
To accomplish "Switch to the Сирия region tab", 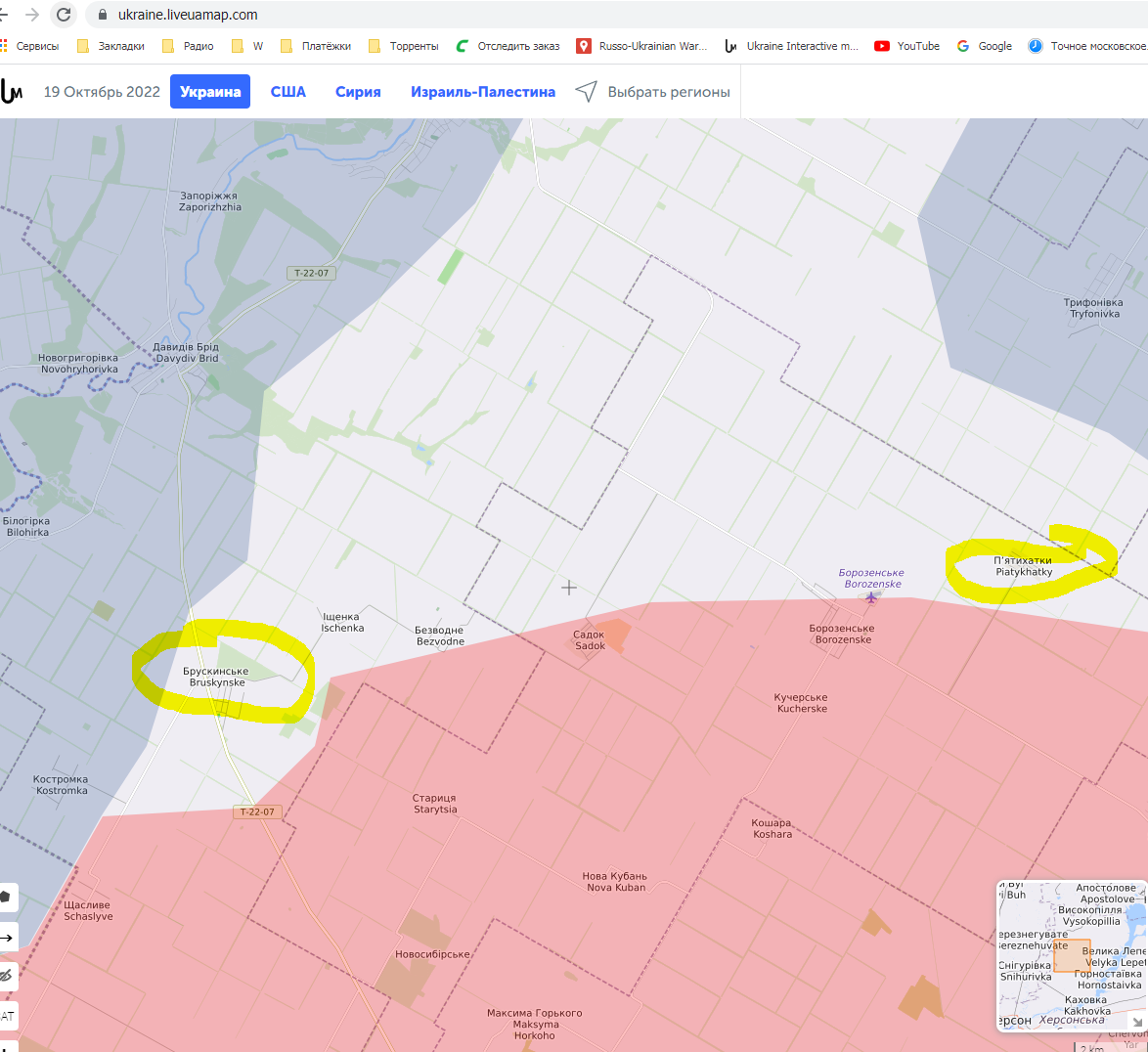I will coord(358,92).
